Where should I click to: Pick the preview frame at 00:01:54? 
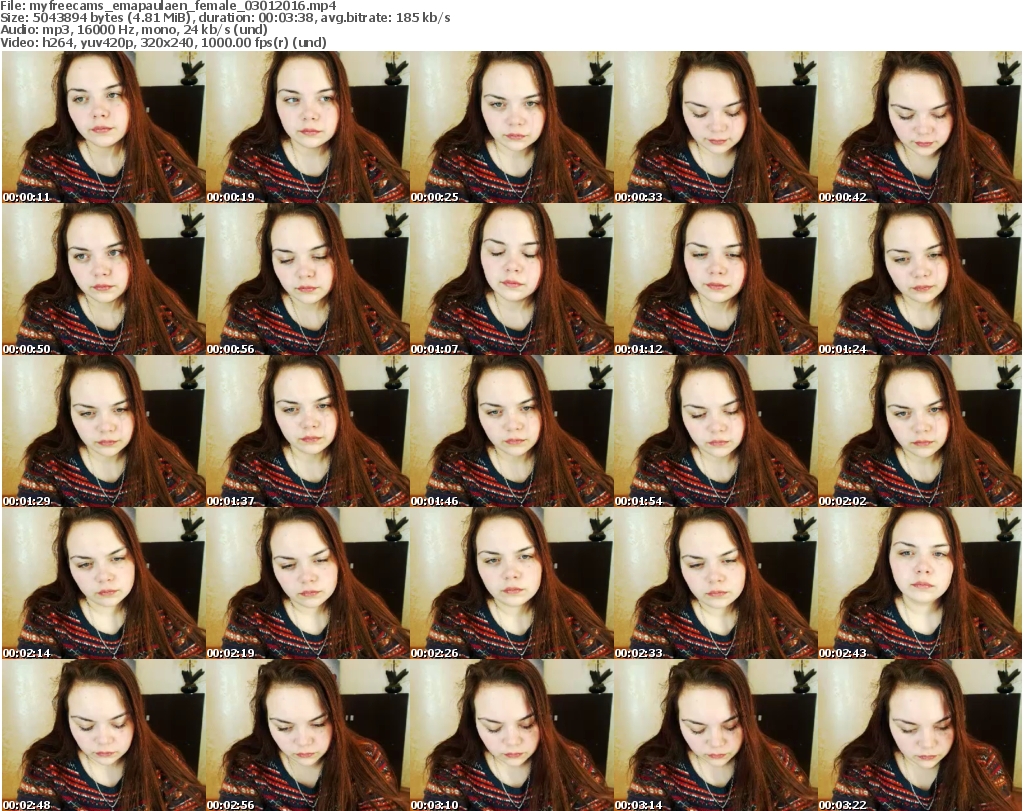[716, 432]
